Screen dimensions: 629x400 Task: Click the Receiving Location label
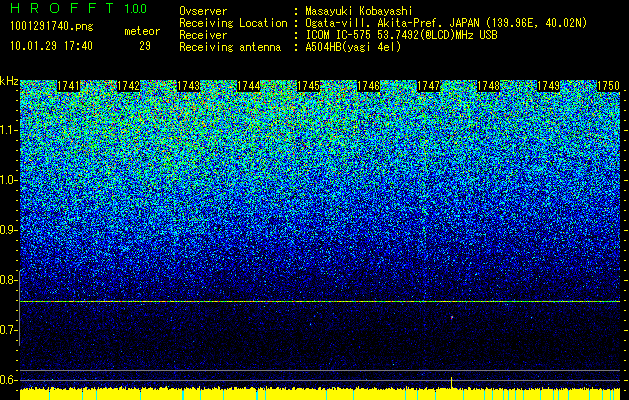pyautogui.click(x=233, y=23)
